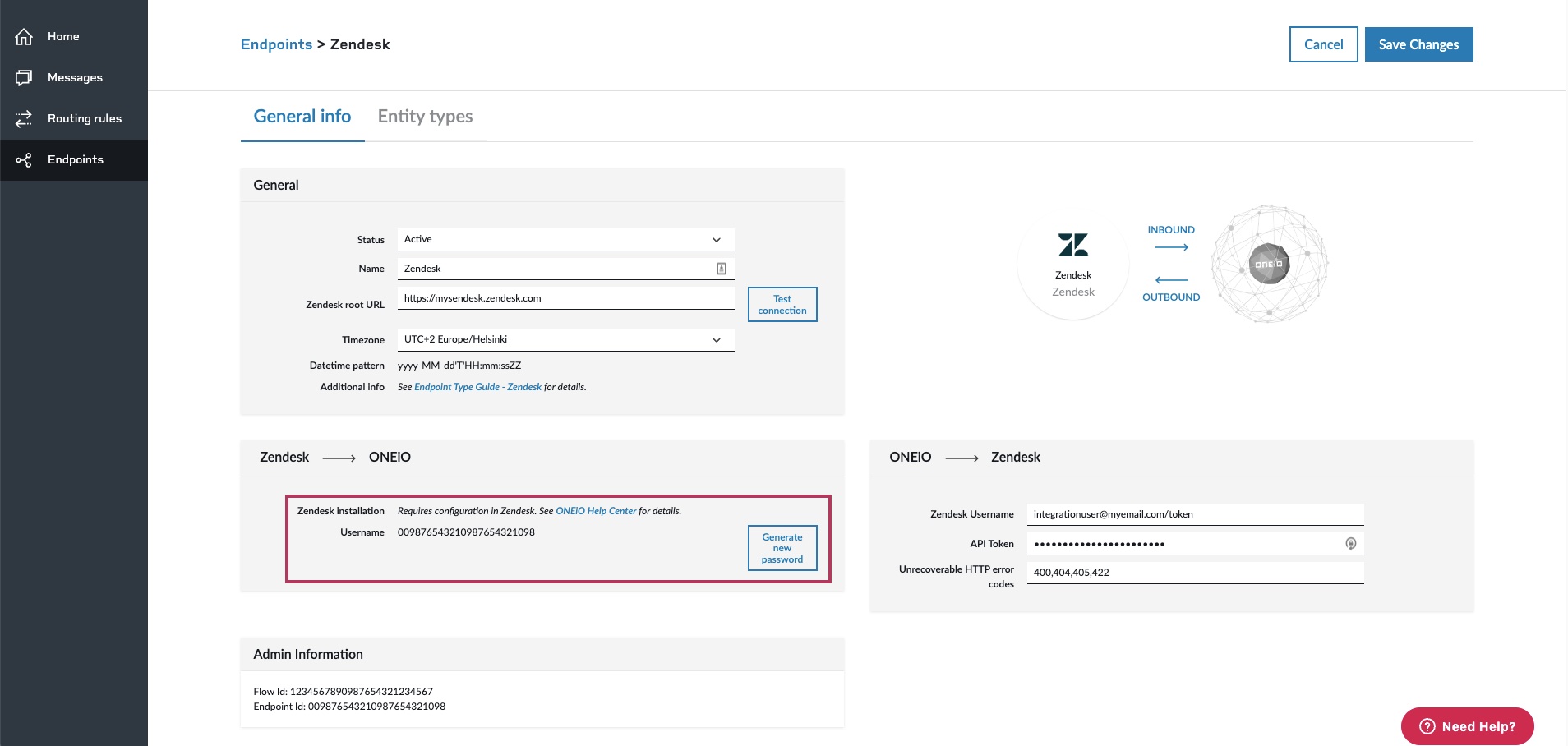Click the Zendesk root URL input field
Image resolution: width=1568 pixels, height=746 pixels.
pyautogui.click(x=566, y=298)
